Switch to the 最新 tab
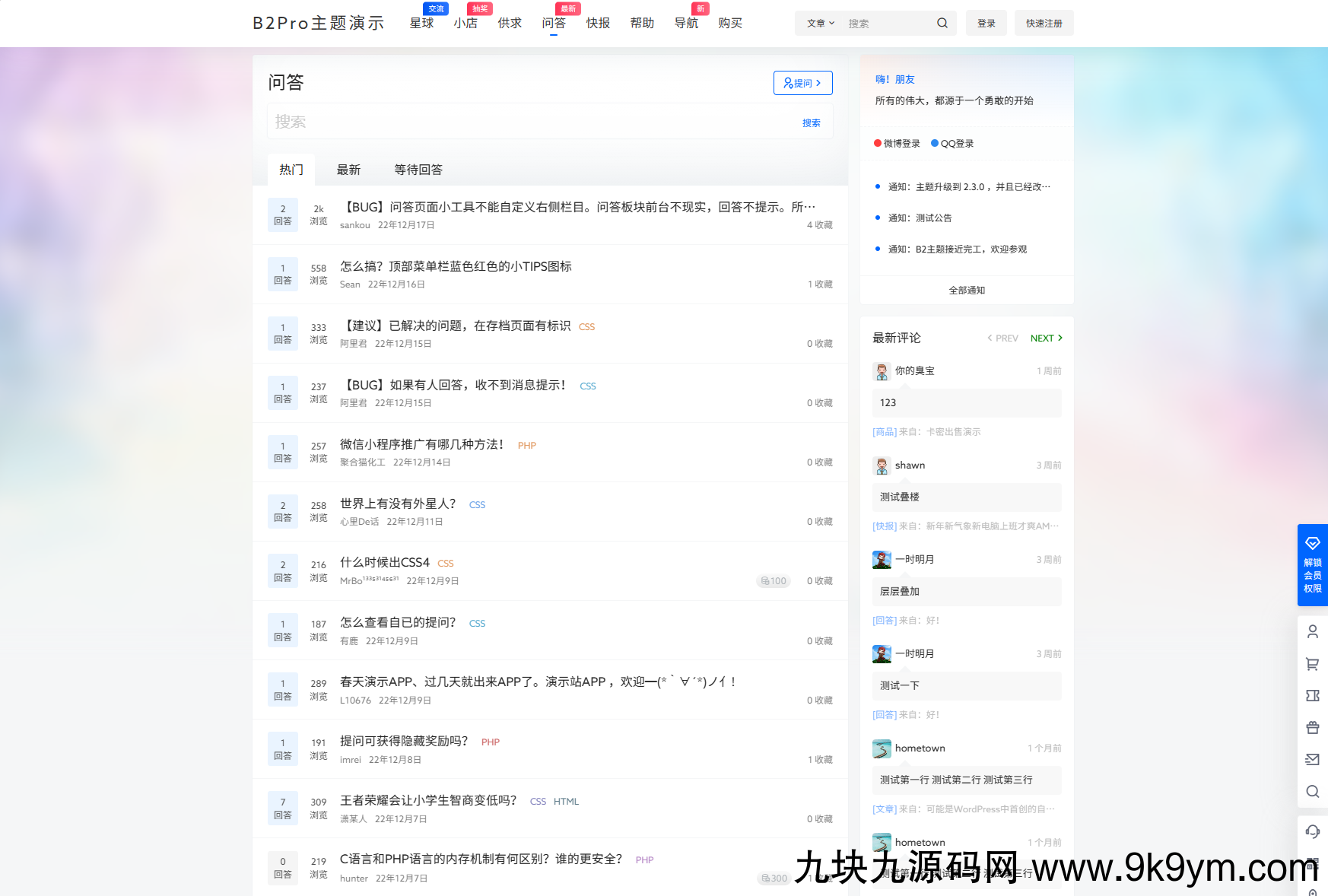The height and width of the screenshot is (896, 1328). pyautogui.click(x=348, y=170)
